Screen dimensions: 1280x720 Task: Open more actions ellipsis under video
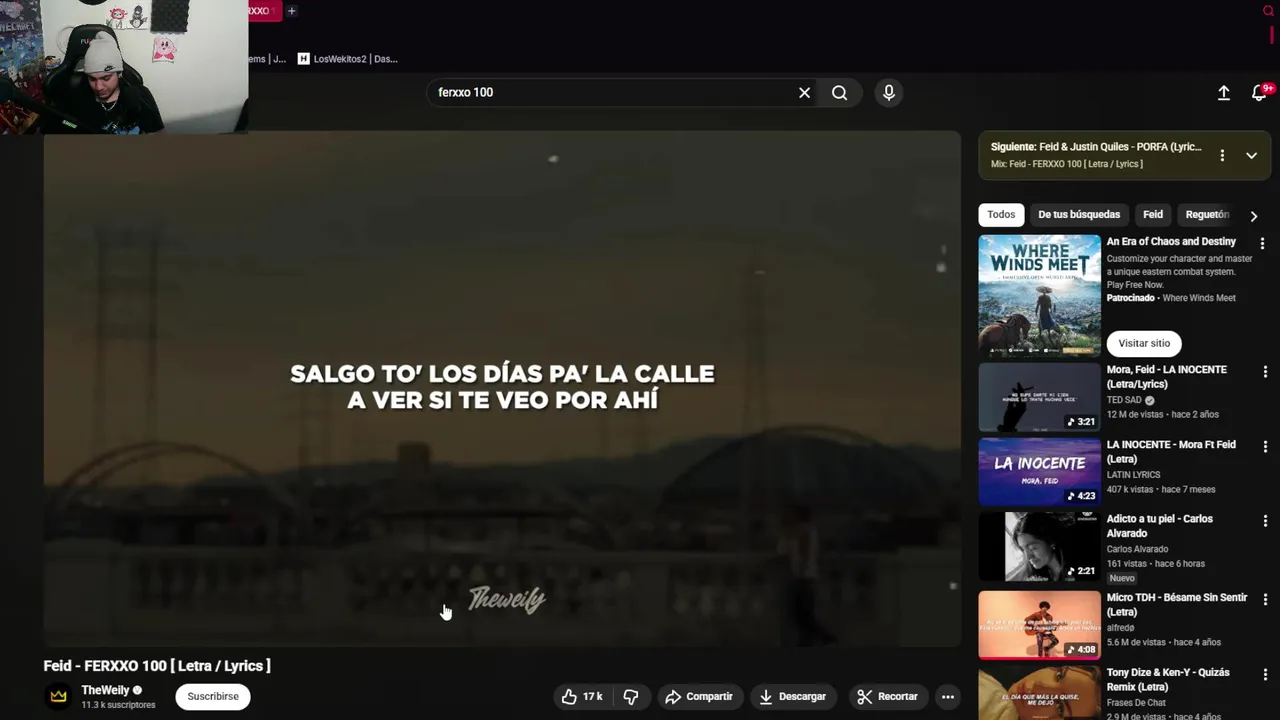[948, 697]
